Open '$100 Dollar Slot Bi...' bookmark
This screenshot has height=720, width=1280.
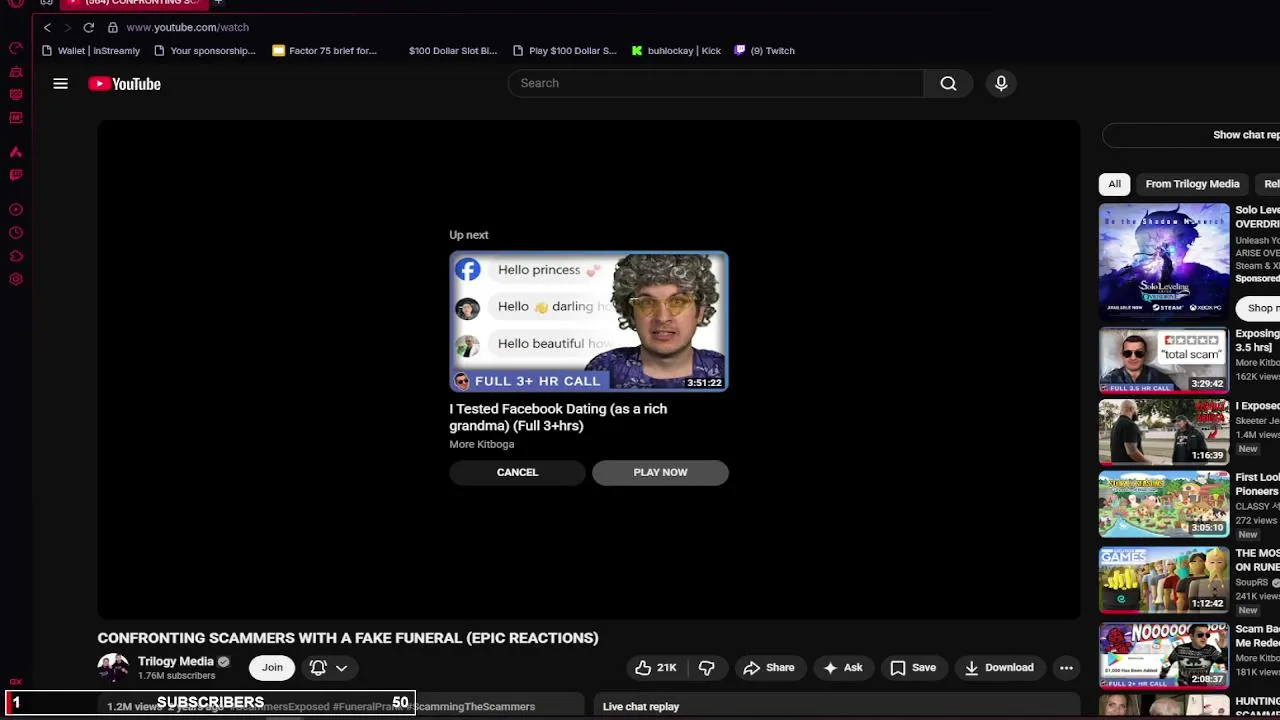452,50
